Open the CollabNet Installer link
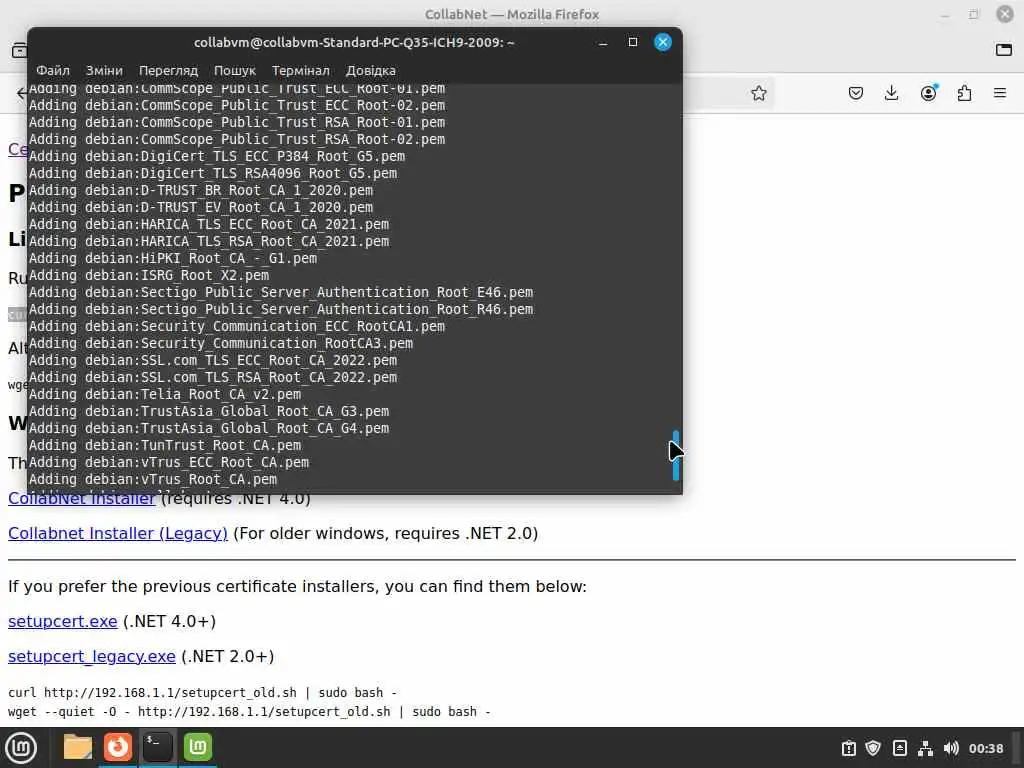 click(x=82, y=500)
